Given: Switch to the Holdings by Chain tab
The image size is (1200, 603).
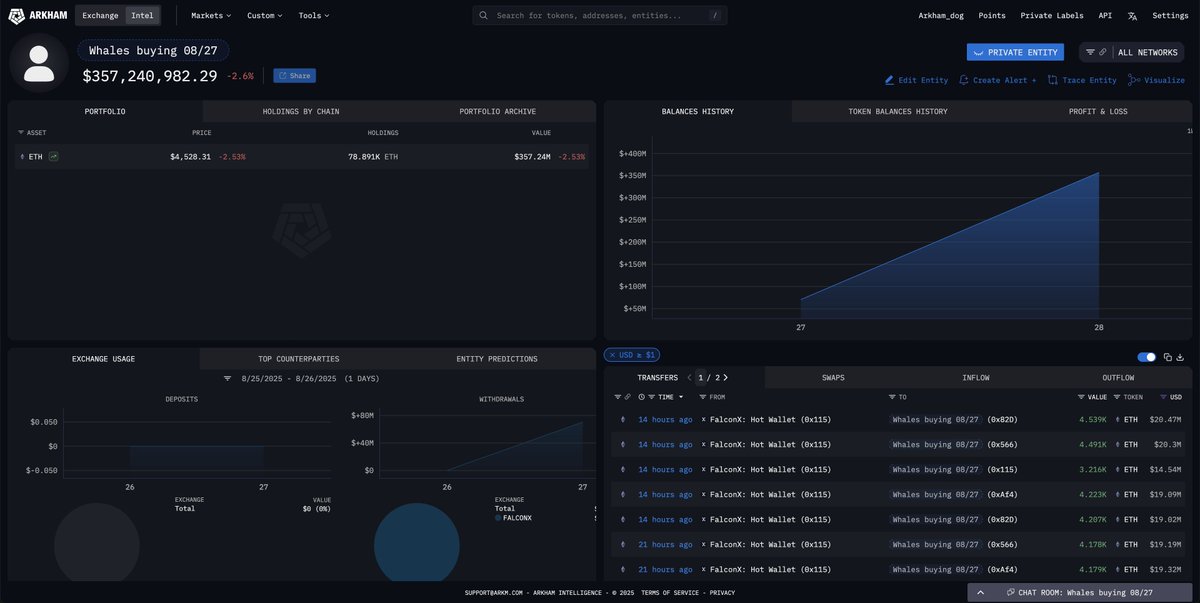Looking at the screenshot, I should pos(301,111).
